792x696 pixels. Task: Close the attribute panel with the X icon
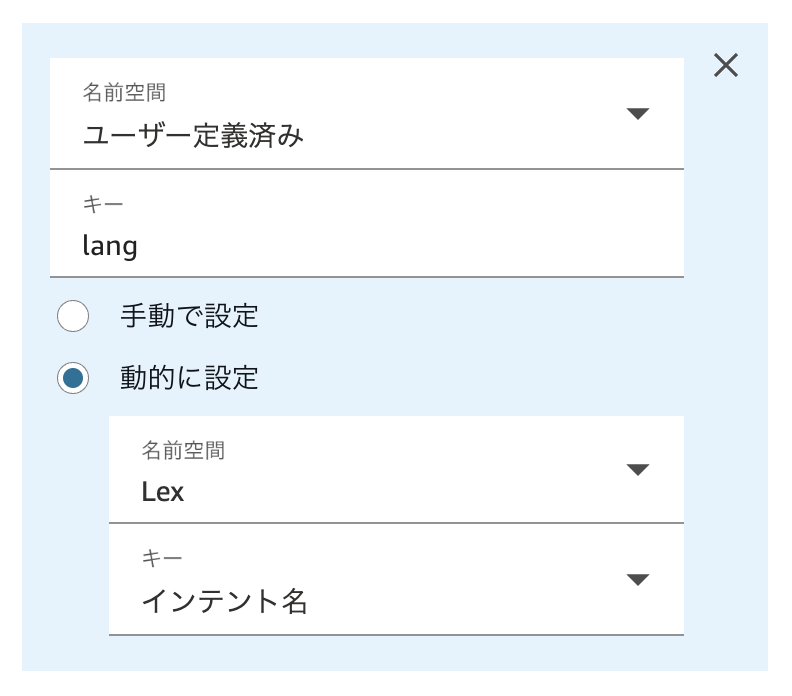(726, 66)
